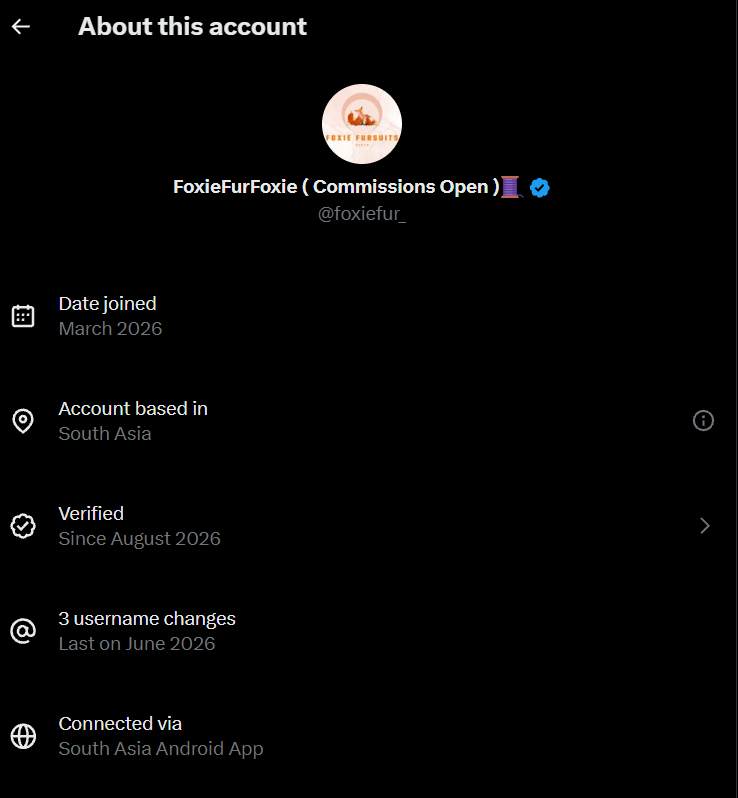Screen dimensions: 738x798
Task: Expand Verified details with chevron arrow
Action: (x=704, y=526)
